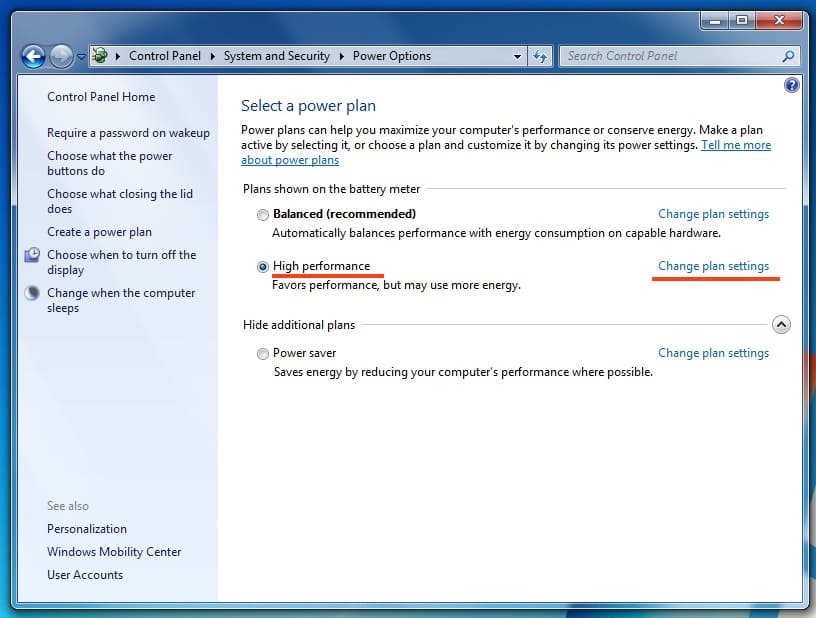The width and height of the screenshot is (816, 618).
Task: Expand the arrow after System and Security
Action: (341, 57)
